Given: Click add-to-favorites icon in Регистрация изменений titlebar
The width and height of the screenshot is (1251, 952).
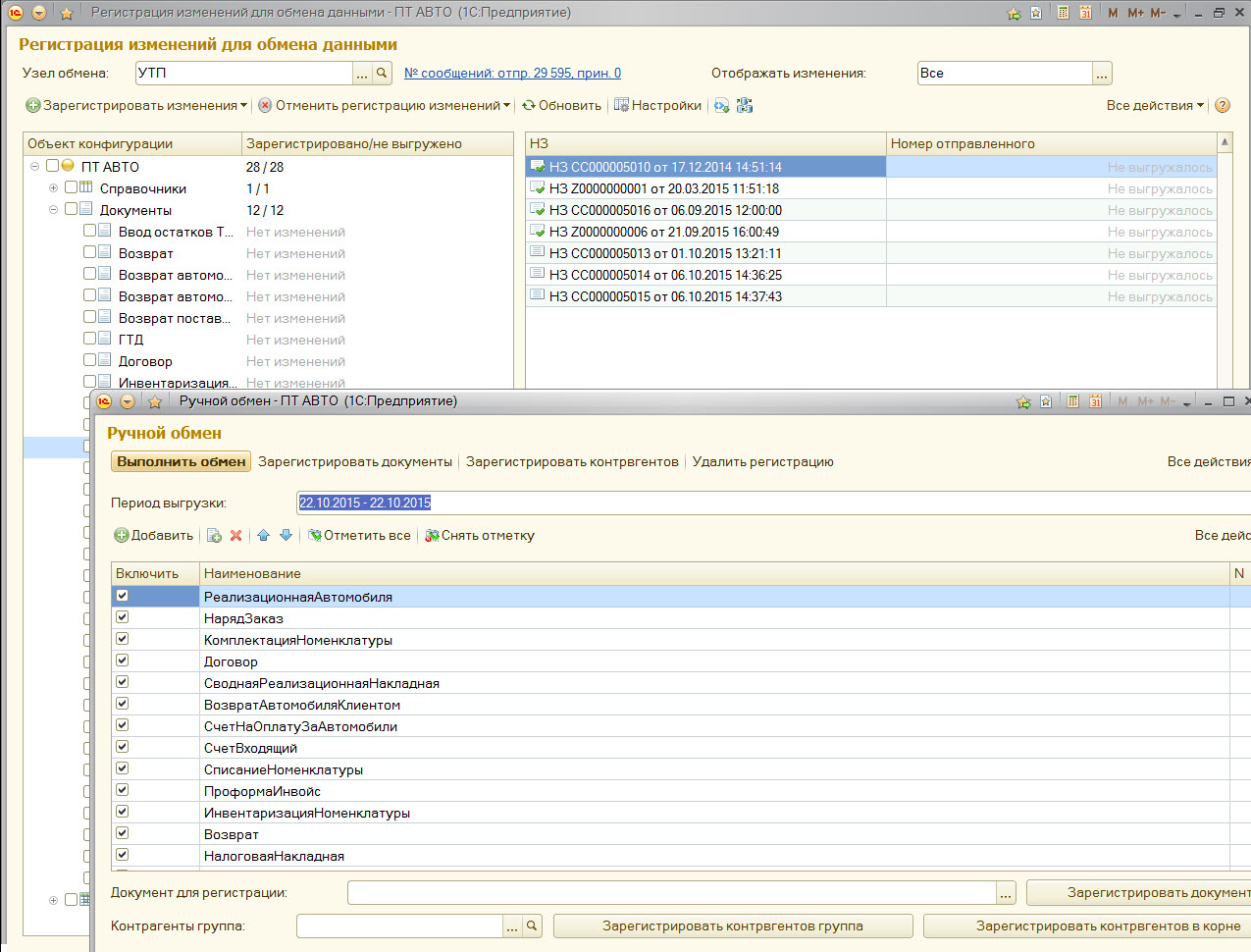Looking at the screenshot, I should tap(1015, 13).
